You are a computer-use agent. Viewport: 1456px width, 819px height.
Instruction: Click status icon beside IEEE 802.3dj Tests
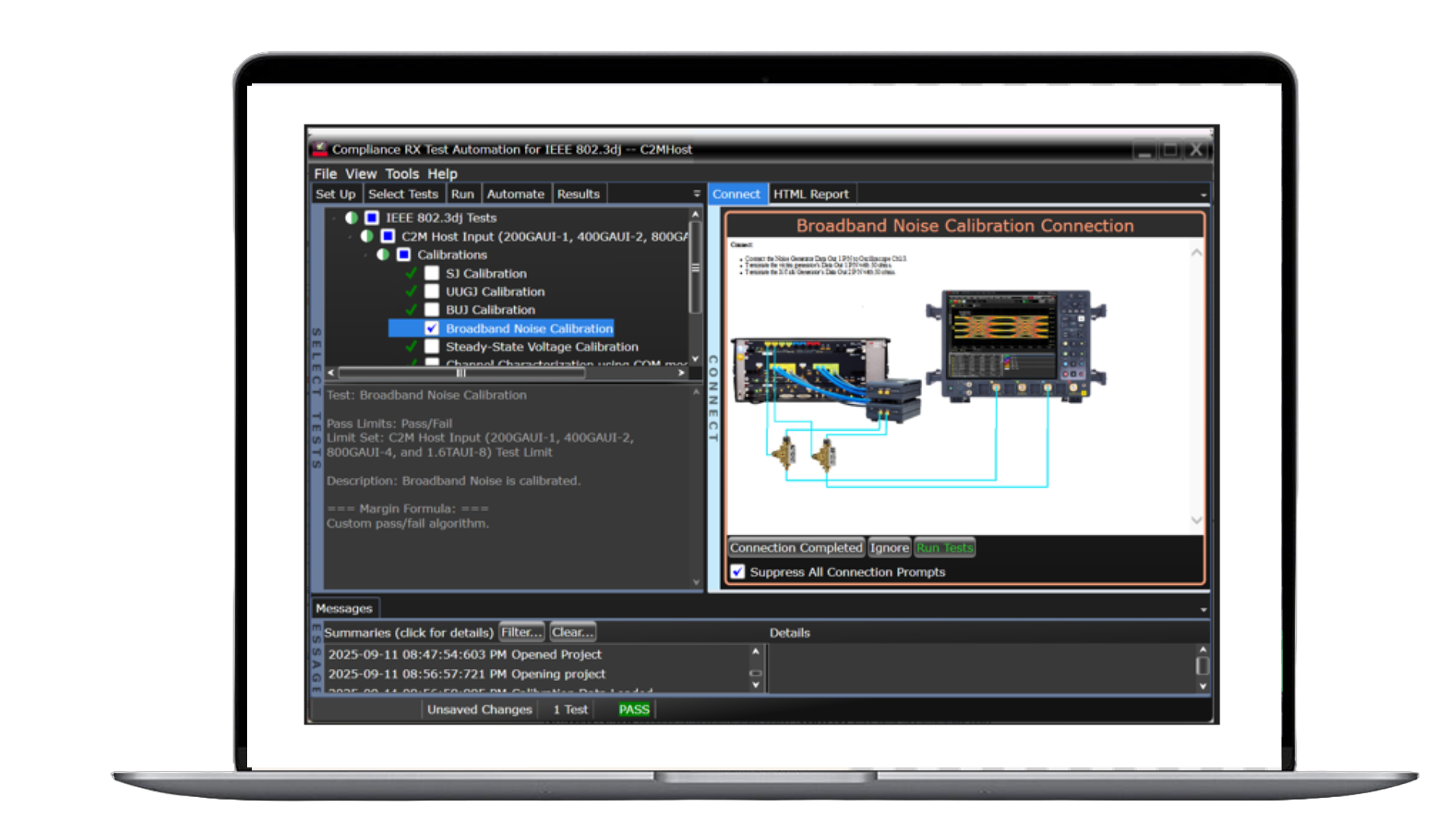(351, 218)
